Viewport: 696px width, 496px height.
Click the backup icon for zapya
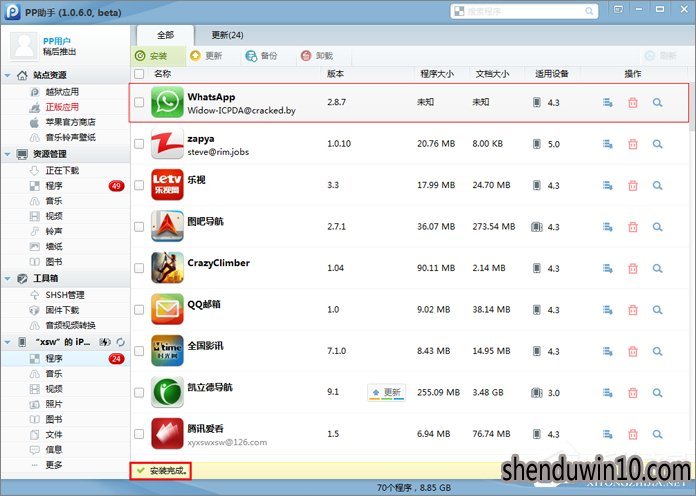[x=608, y=144]
